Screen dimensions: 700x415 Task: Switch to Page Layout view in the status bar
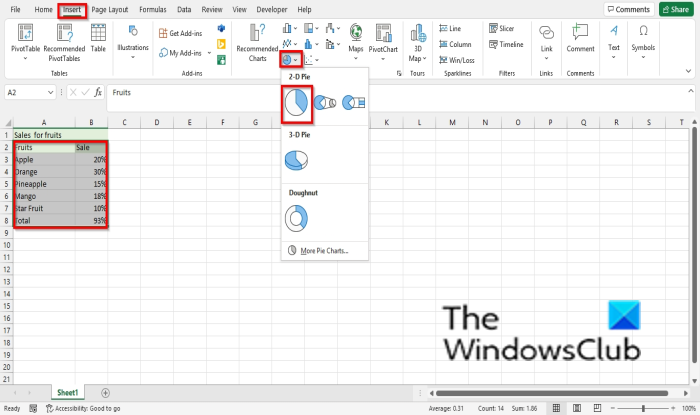[577, 408]
